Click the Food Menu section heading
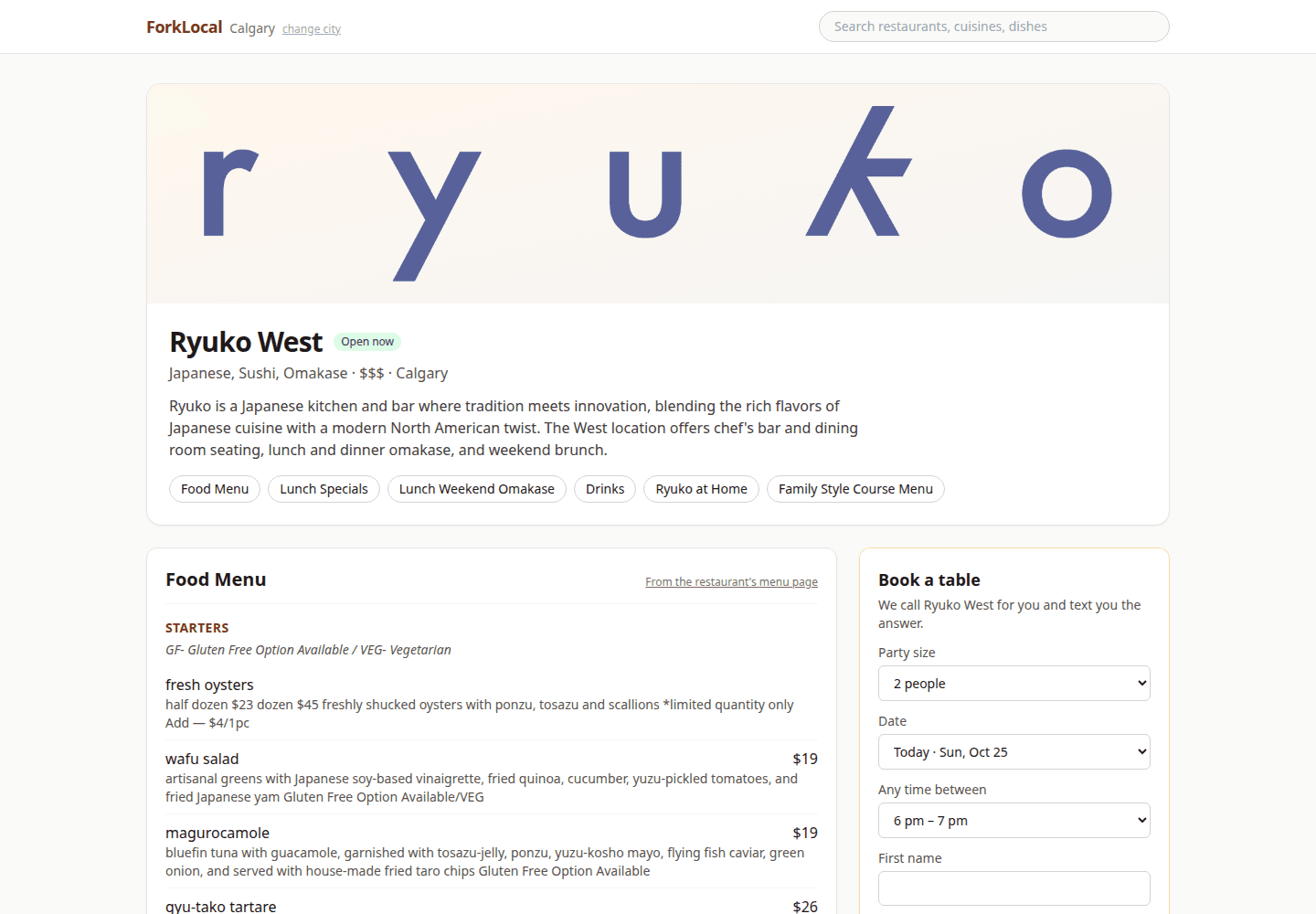Image resolution: width=1316 pixels, height=914 pixels. tap(216, 579)
